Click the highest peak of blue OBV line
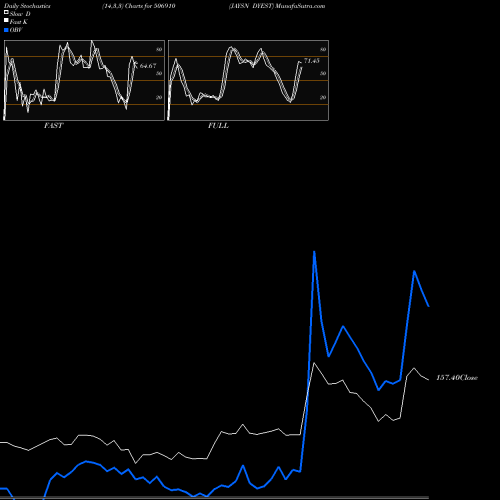The height and width of the screenshot is (500, 500). click(314, 252)
